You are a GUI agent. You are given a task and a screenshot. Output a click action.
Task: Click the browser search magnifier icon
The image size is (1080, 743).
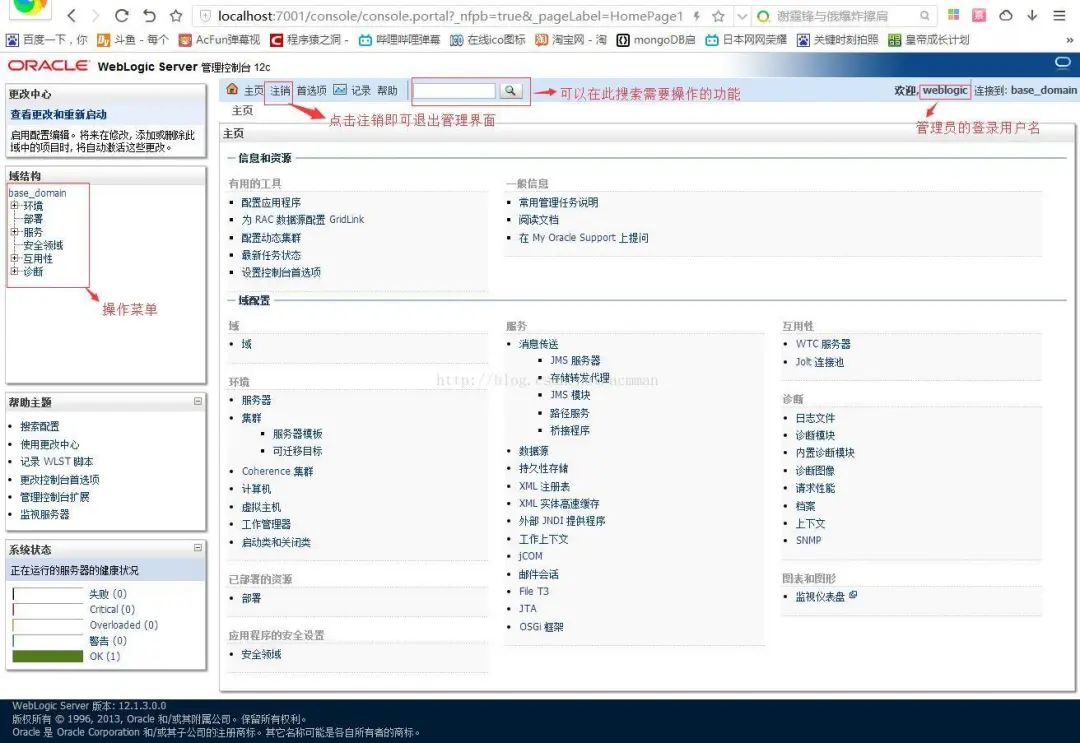point(924,15)
